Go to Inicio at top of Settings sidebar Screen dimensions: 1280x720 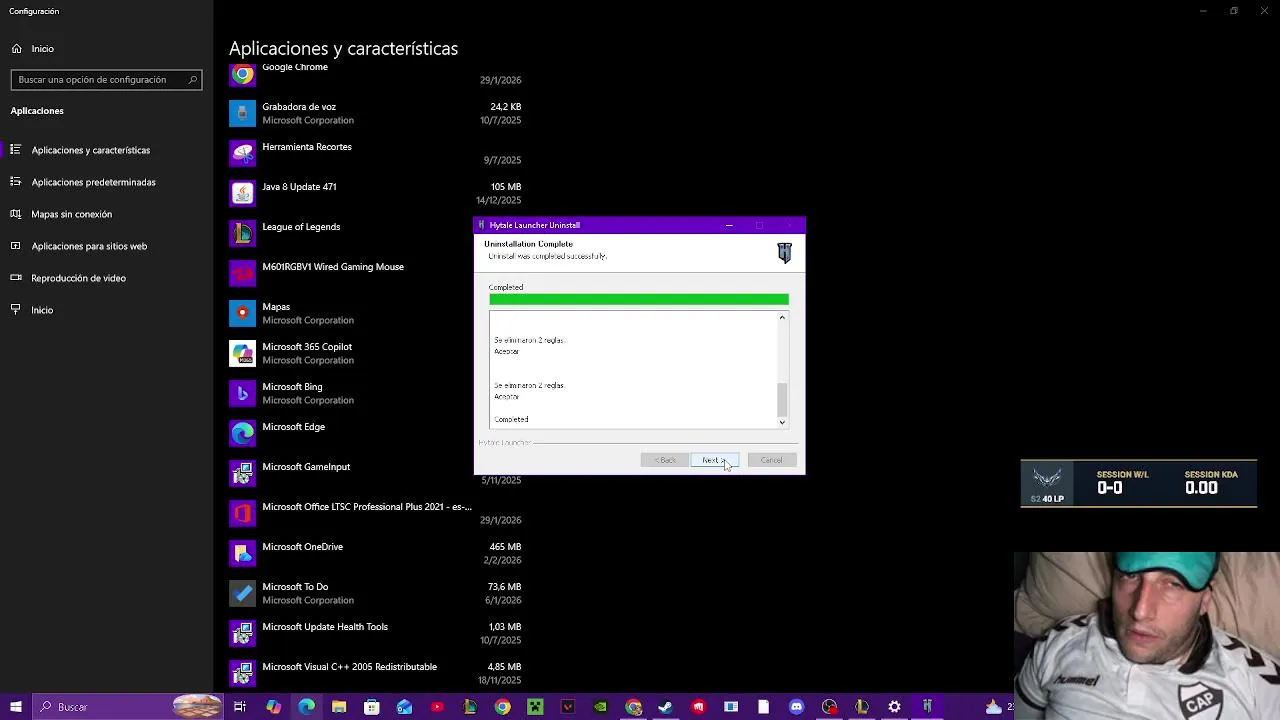(42, 48)
